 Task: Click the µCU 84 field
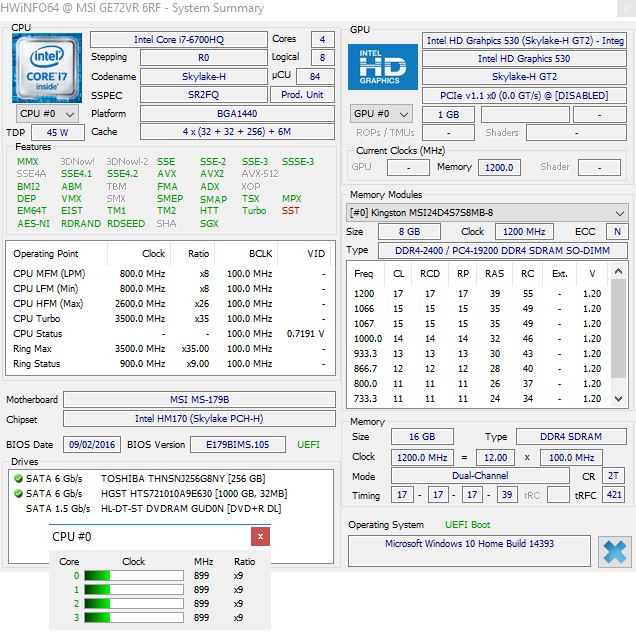(315, 77)
